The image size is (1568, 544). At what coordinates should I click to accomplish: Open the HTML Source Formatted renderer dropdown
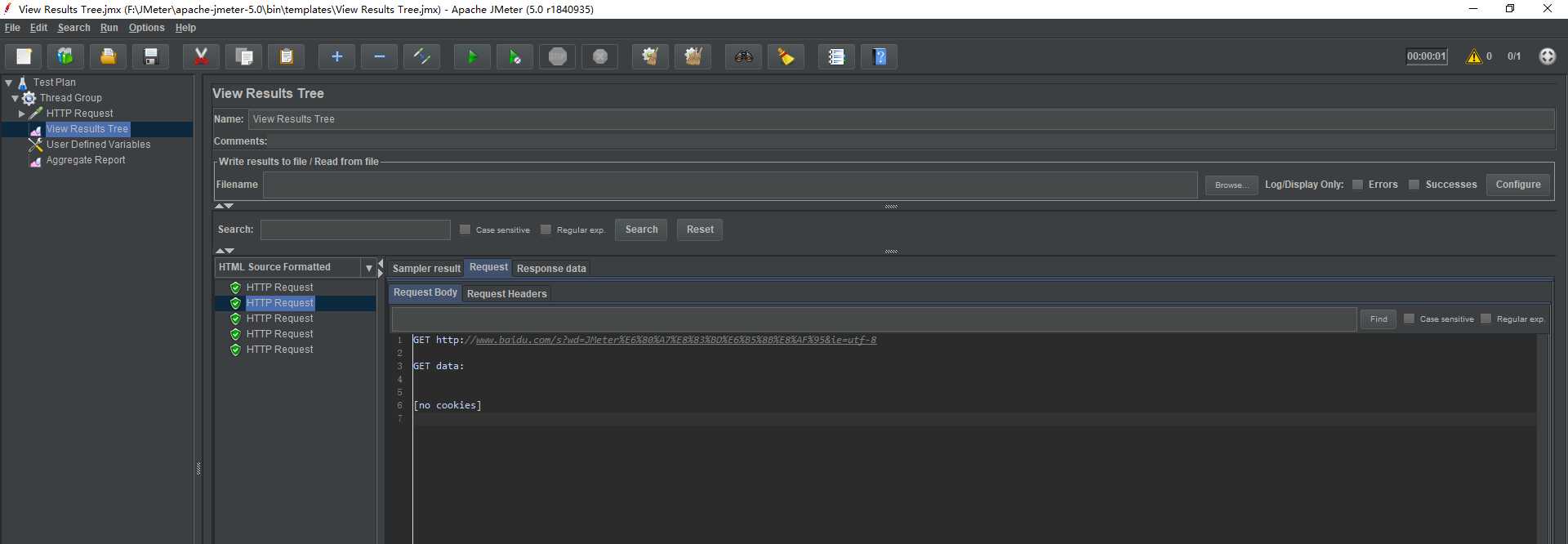click(369, 268)
